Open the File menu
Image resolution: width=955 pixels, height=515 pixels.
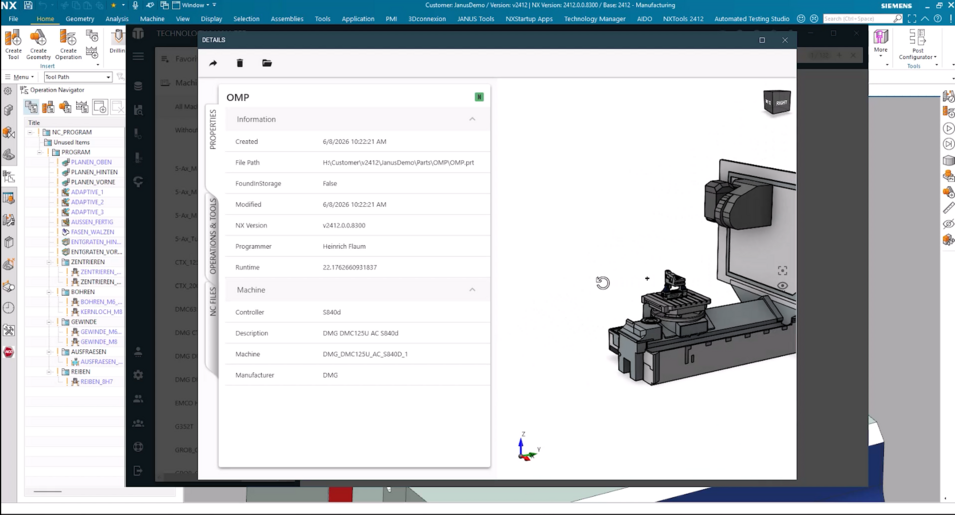tap(13, 19)
